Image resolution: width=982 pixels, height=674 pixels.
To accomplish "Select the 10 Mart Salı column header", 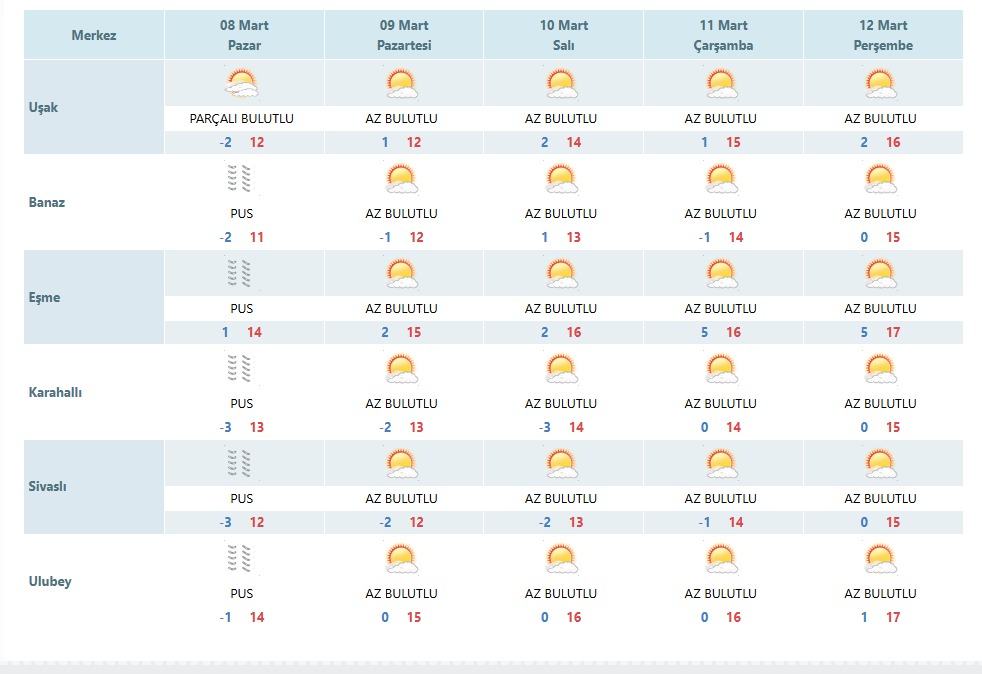I will [x=564, y=35].
